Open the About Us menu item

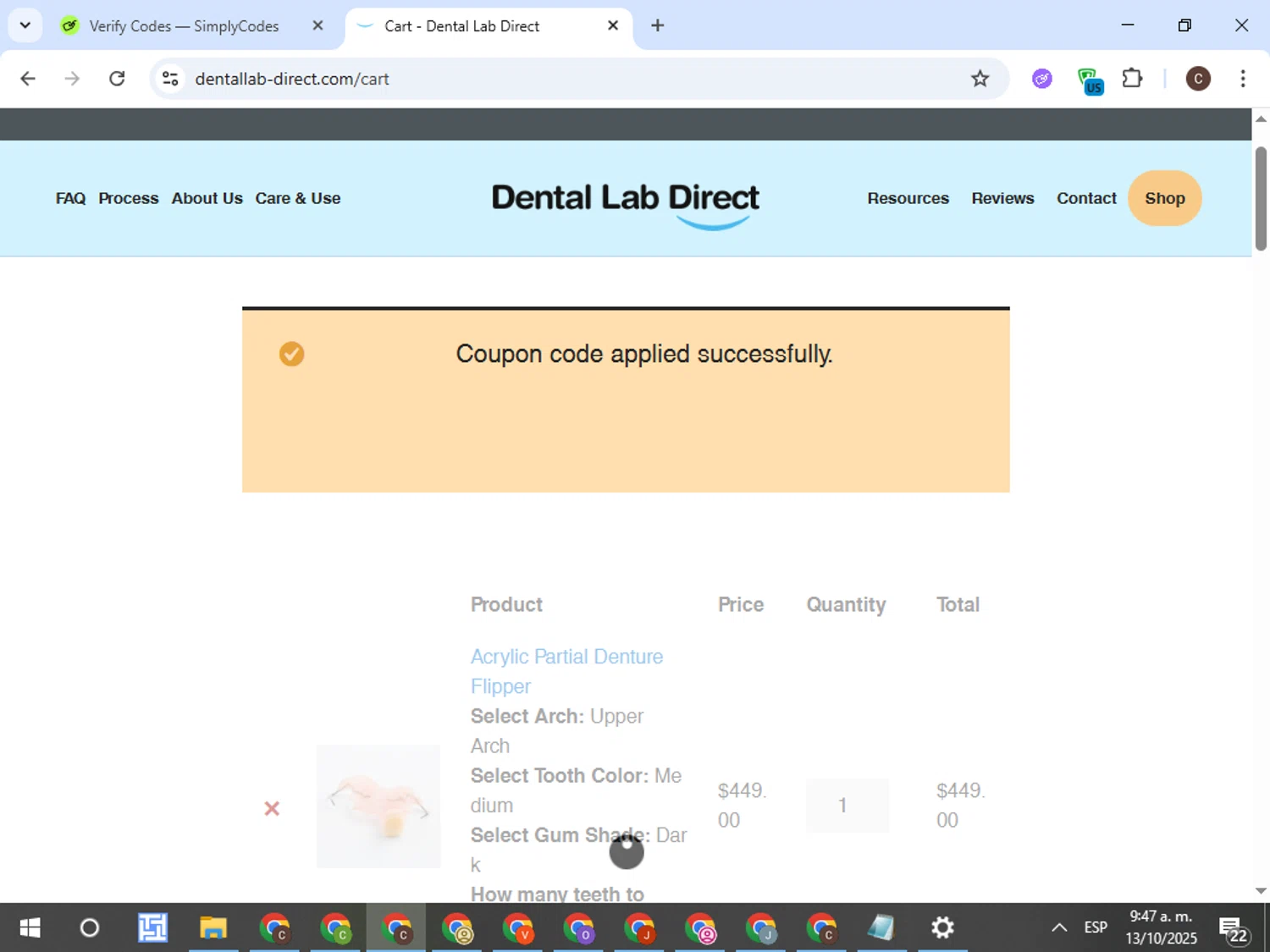tap(207, 198)
